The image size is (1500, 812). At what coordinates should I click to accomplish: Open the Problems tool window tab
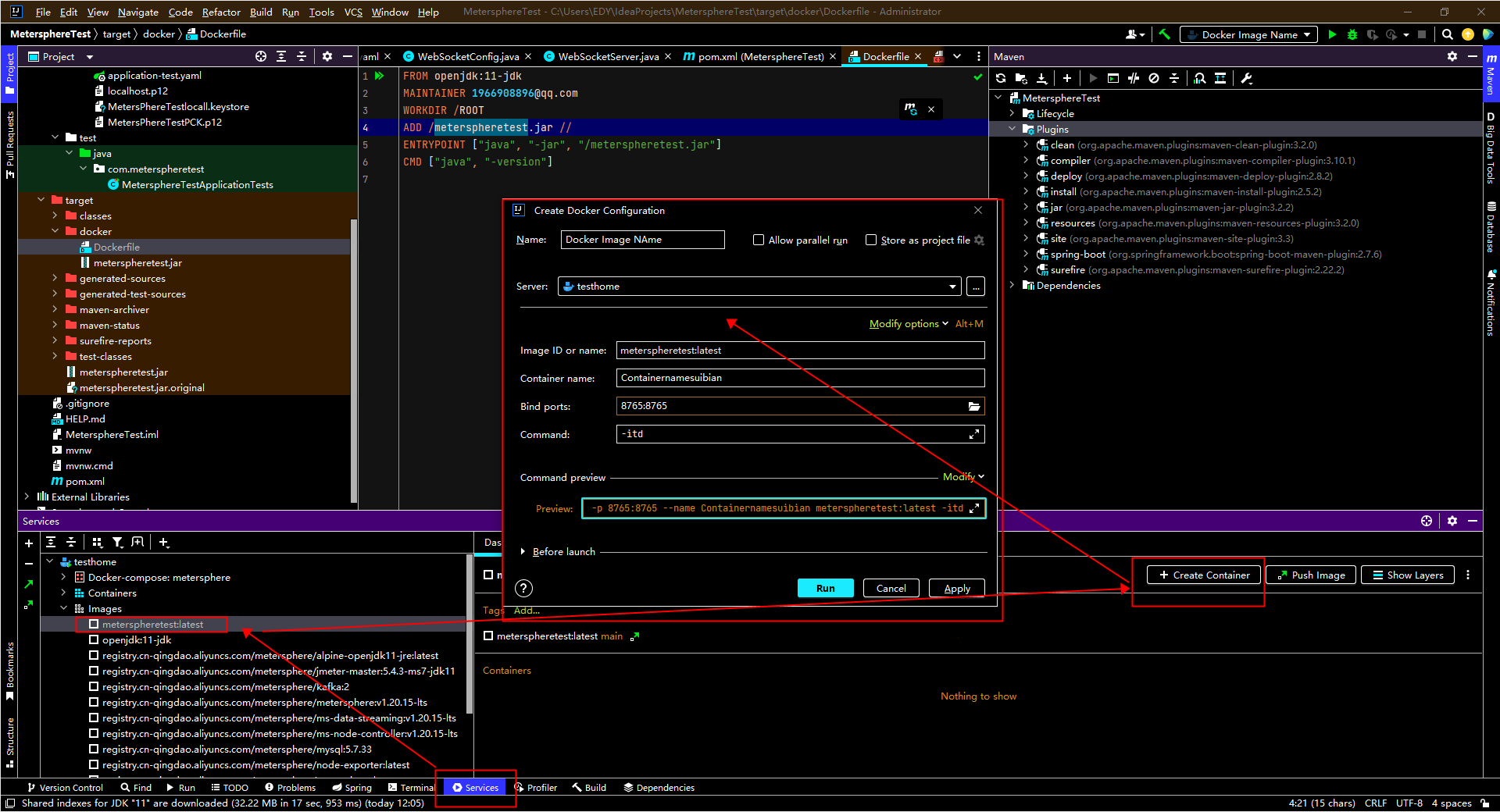290,787
